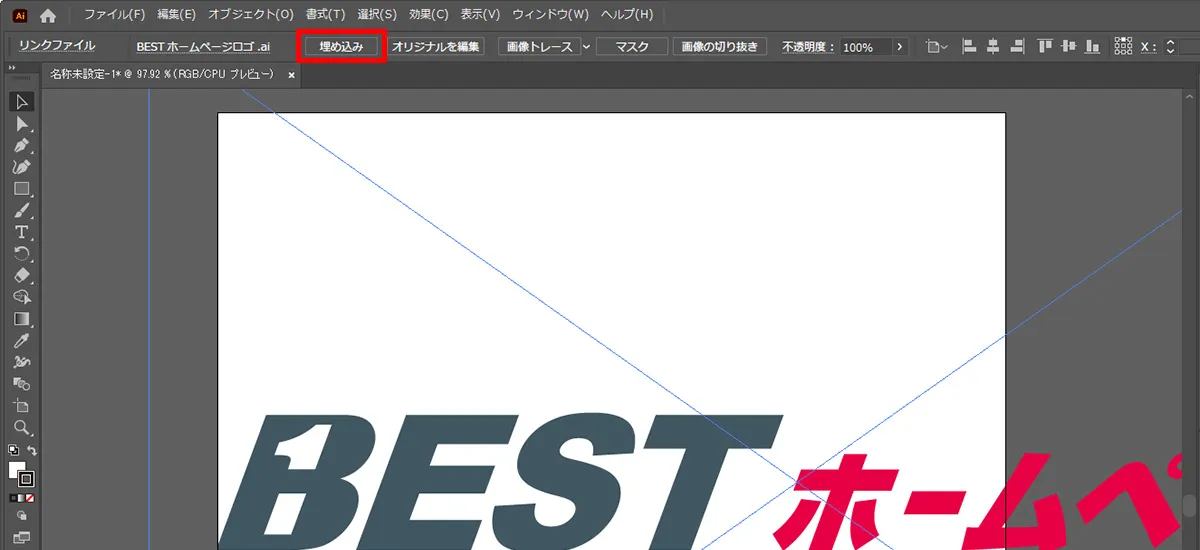Click the 不透明度 label link
Screen dimensions: 1200x550
click(x=808, y=47)
